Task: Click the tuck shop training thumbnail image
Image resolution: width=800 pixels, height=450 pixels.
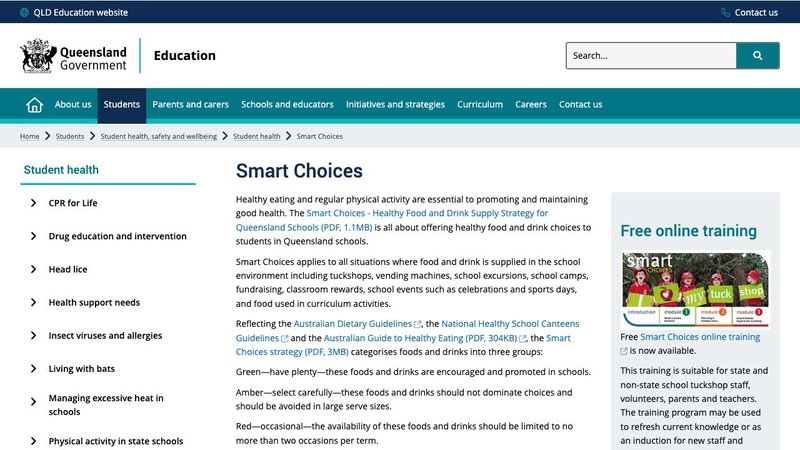Action: point(695,289)
